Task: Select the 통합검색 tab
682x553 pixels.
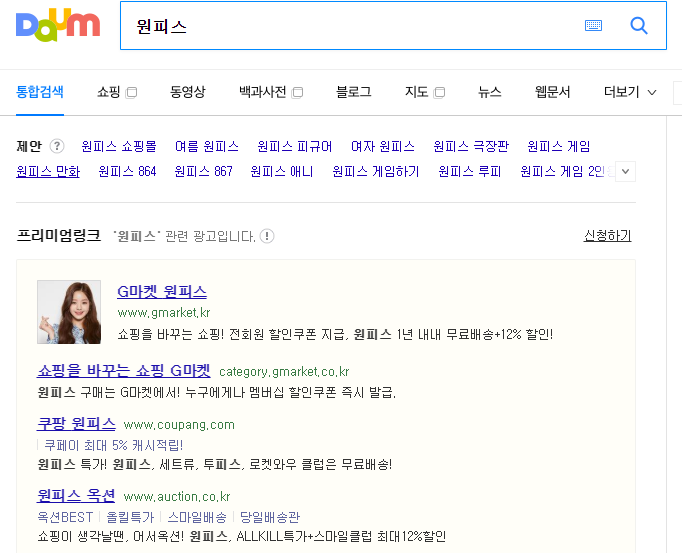Action: [x=40, y=92]
